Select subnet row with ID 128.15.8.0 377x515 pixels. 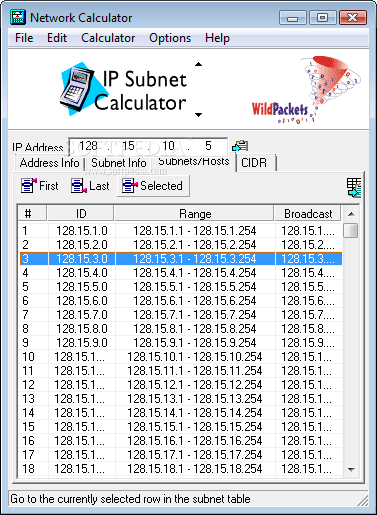181,329
